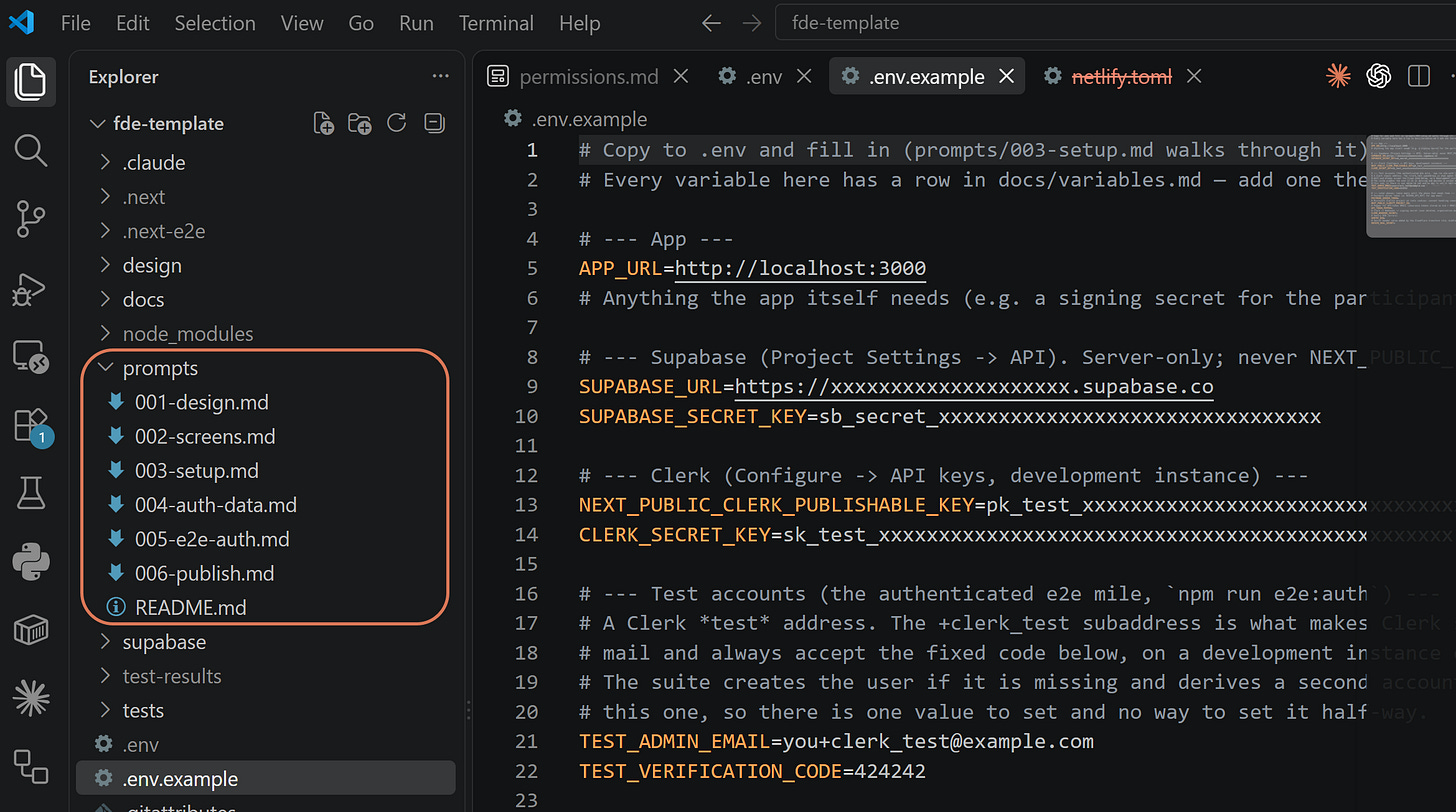
Task: Close the .env.example tab
Action: [x=1007, y=76]
